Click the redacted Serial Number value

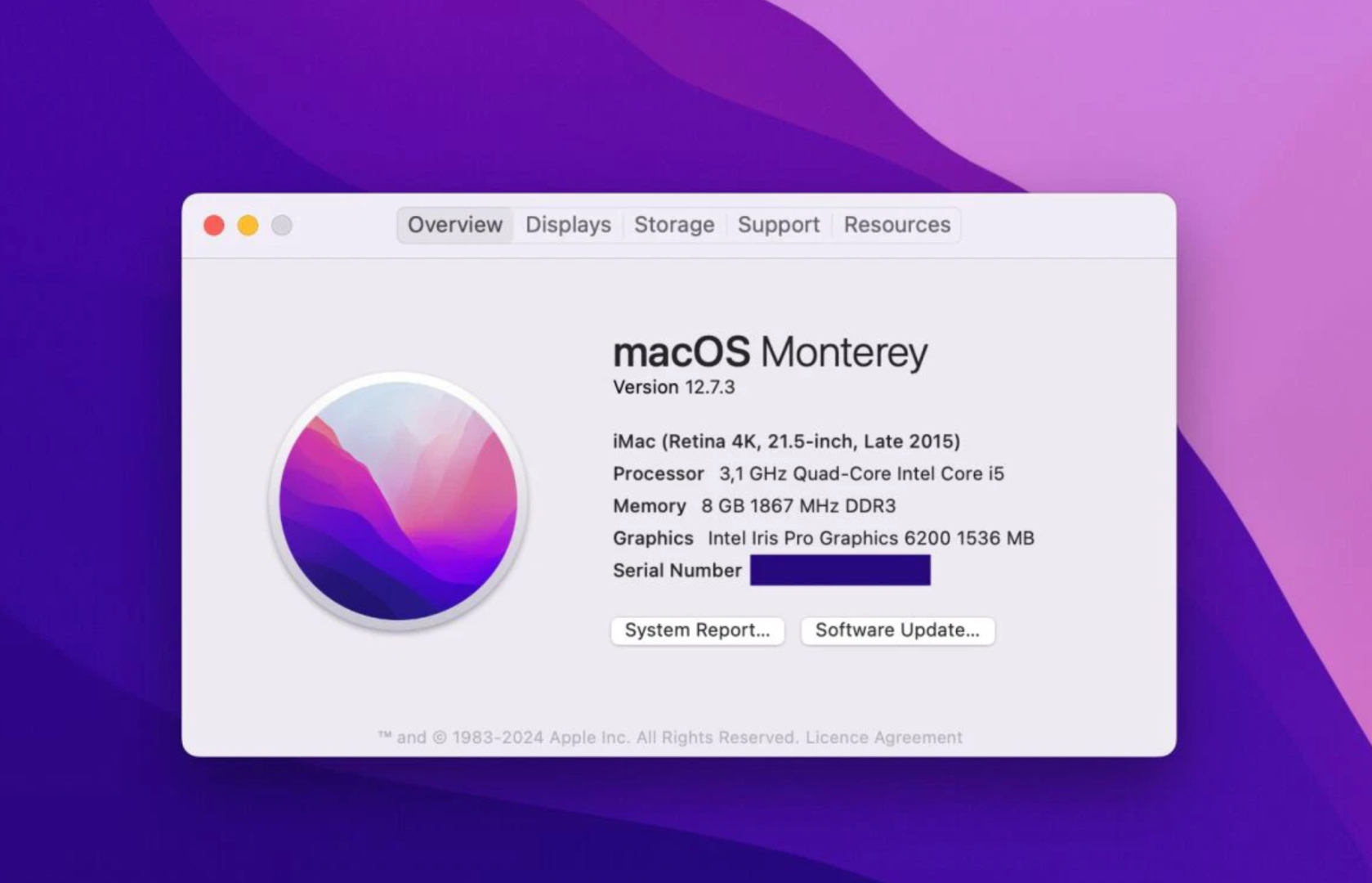840,570
